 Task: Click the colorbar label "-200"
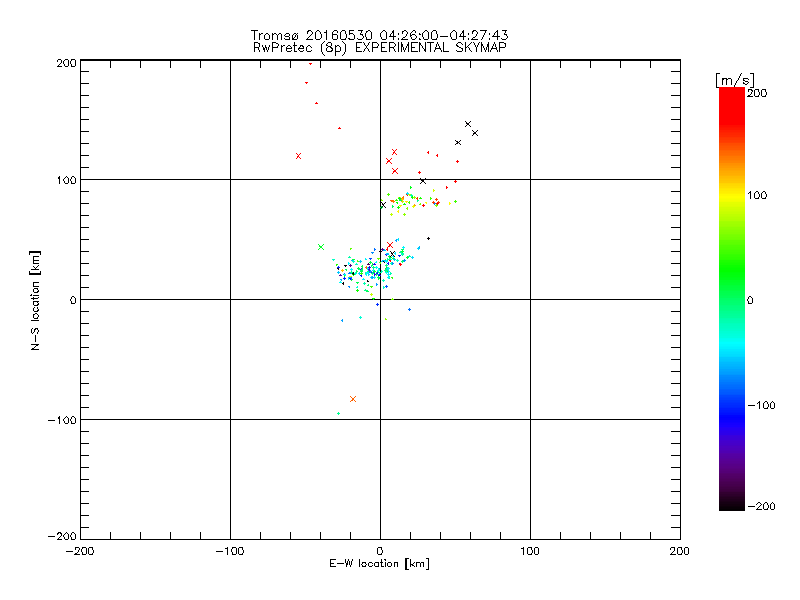[762, 506]
